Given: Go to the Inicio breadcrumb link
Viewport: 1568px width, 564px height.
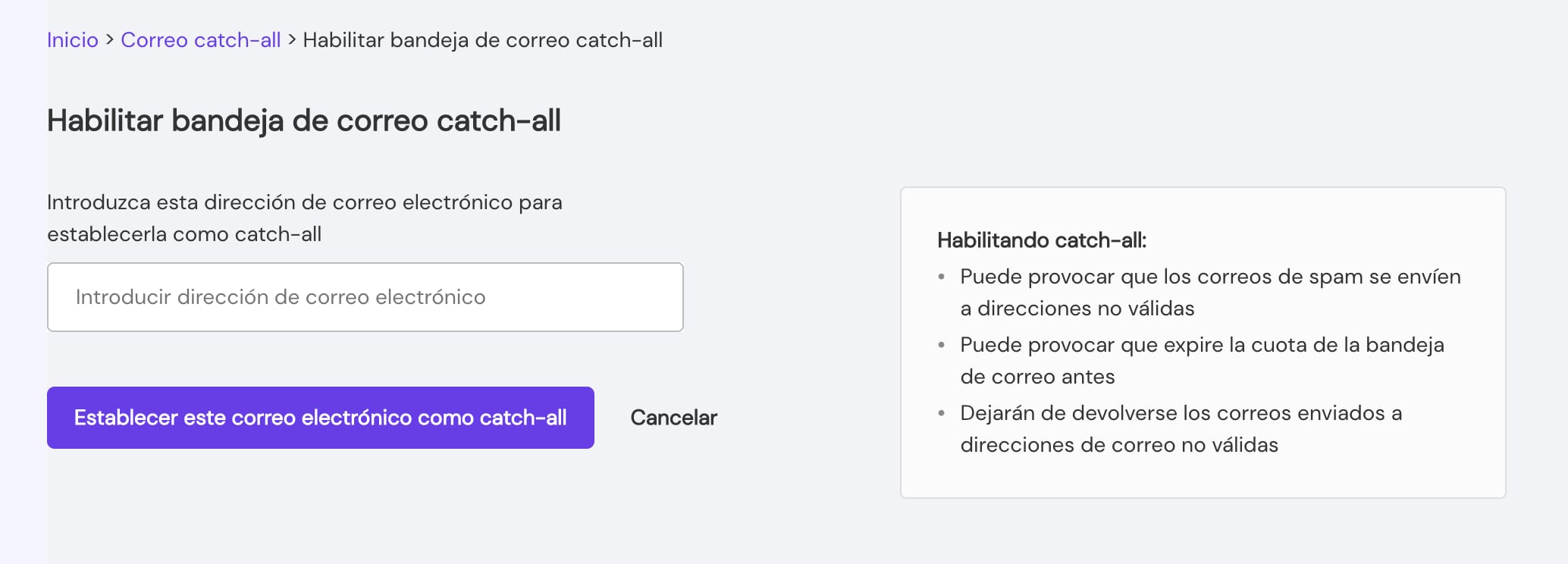Looking at the screenshot, I should pyautogui.click(x=73, y=40).
